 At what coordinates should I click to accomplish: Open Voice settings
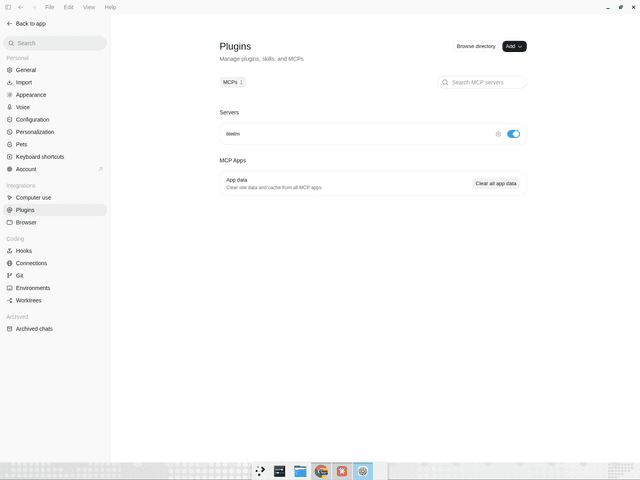tap(55, 107)
